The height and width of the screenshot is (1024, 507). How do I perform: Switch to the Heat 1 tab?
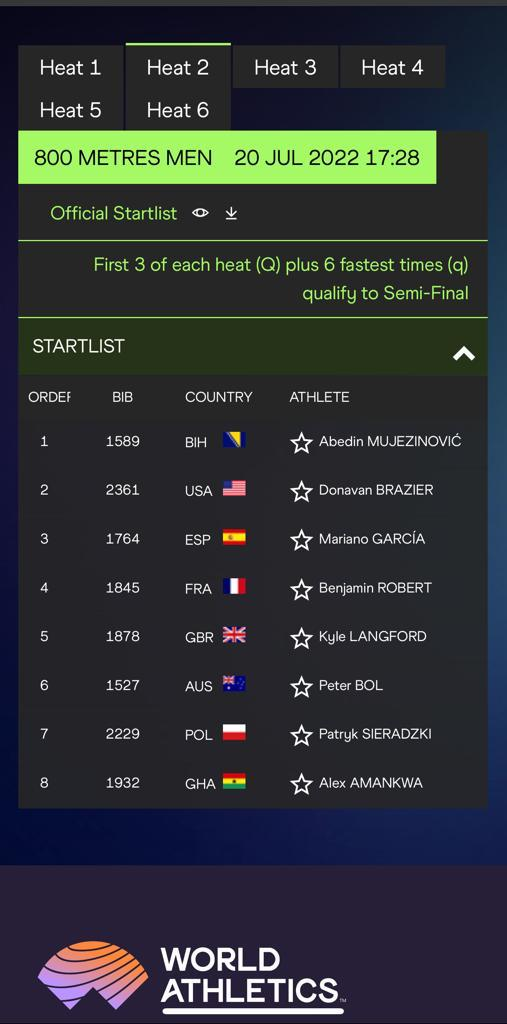71,67
